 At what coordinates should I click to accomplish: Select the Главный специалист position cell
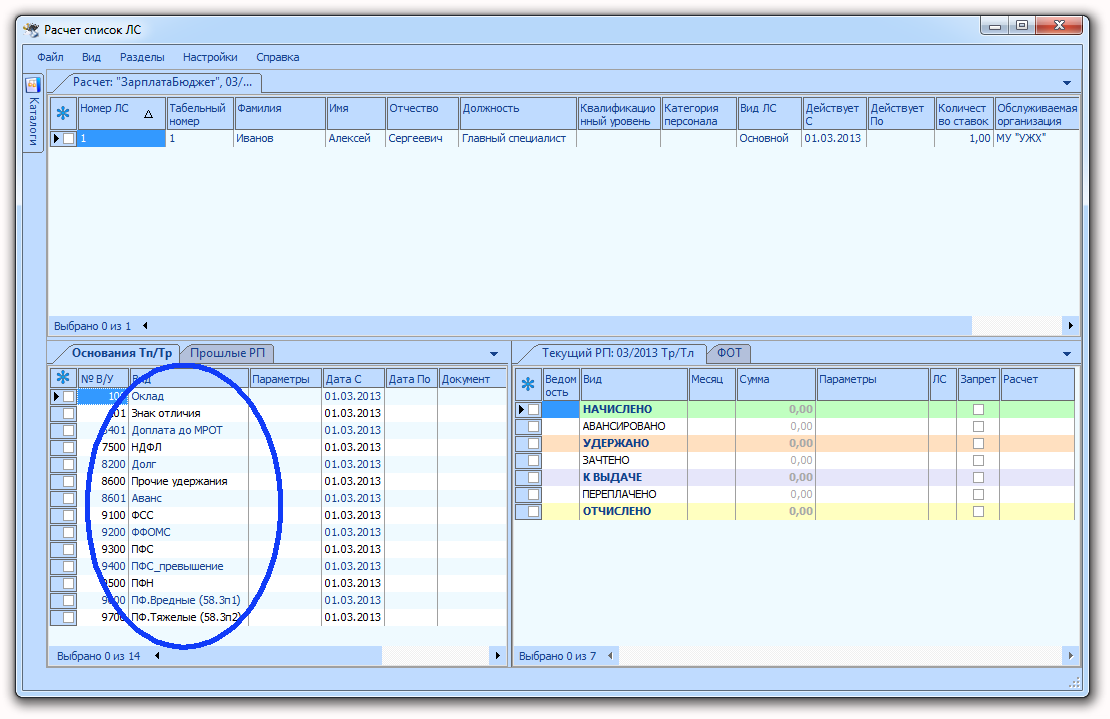[x=517, y=139]
